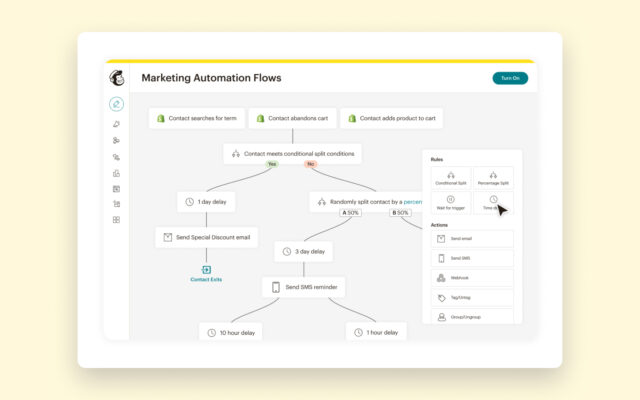Open the Create pencil icon in sidebar
Viewport: 640px width, 400px height.
[x=116, y=104]
